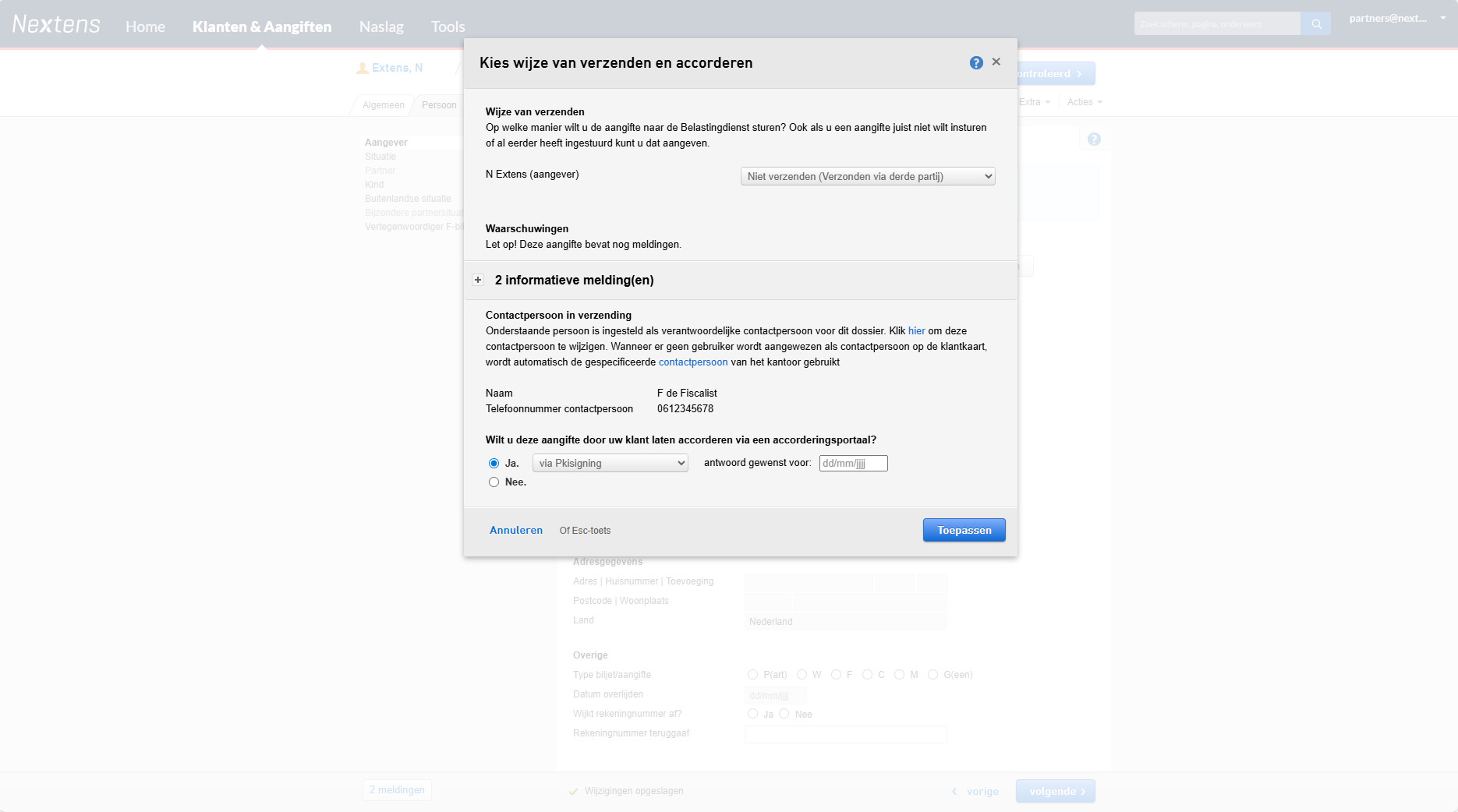Select the Nee radio for accorderingsportaal

[x=494, y=482]
